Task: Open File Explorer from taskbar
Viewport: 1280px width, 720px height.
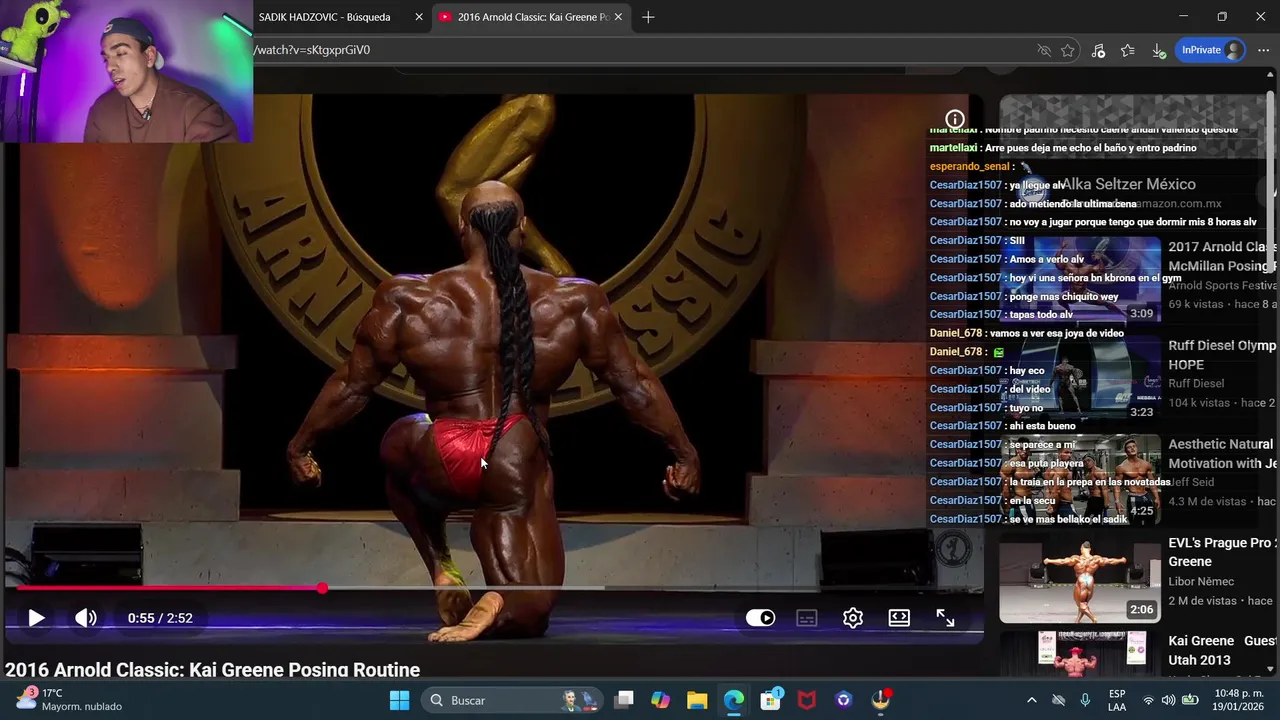Action: coord(697,700)
